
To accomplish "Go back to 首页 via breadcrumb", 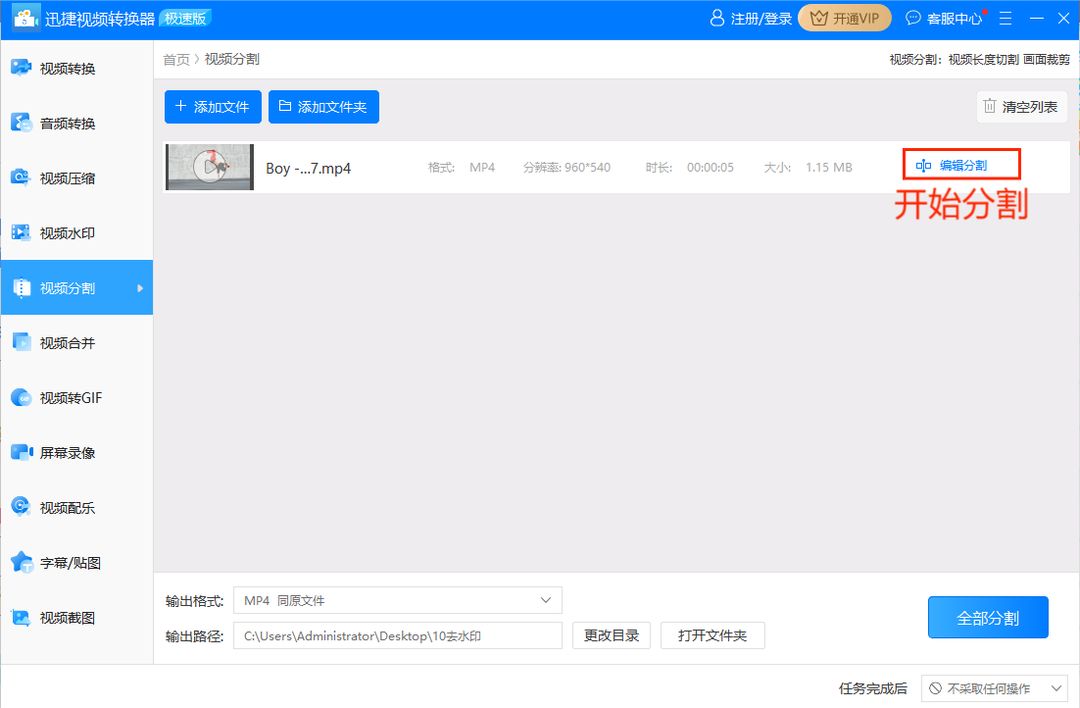I will pos(176,58).
